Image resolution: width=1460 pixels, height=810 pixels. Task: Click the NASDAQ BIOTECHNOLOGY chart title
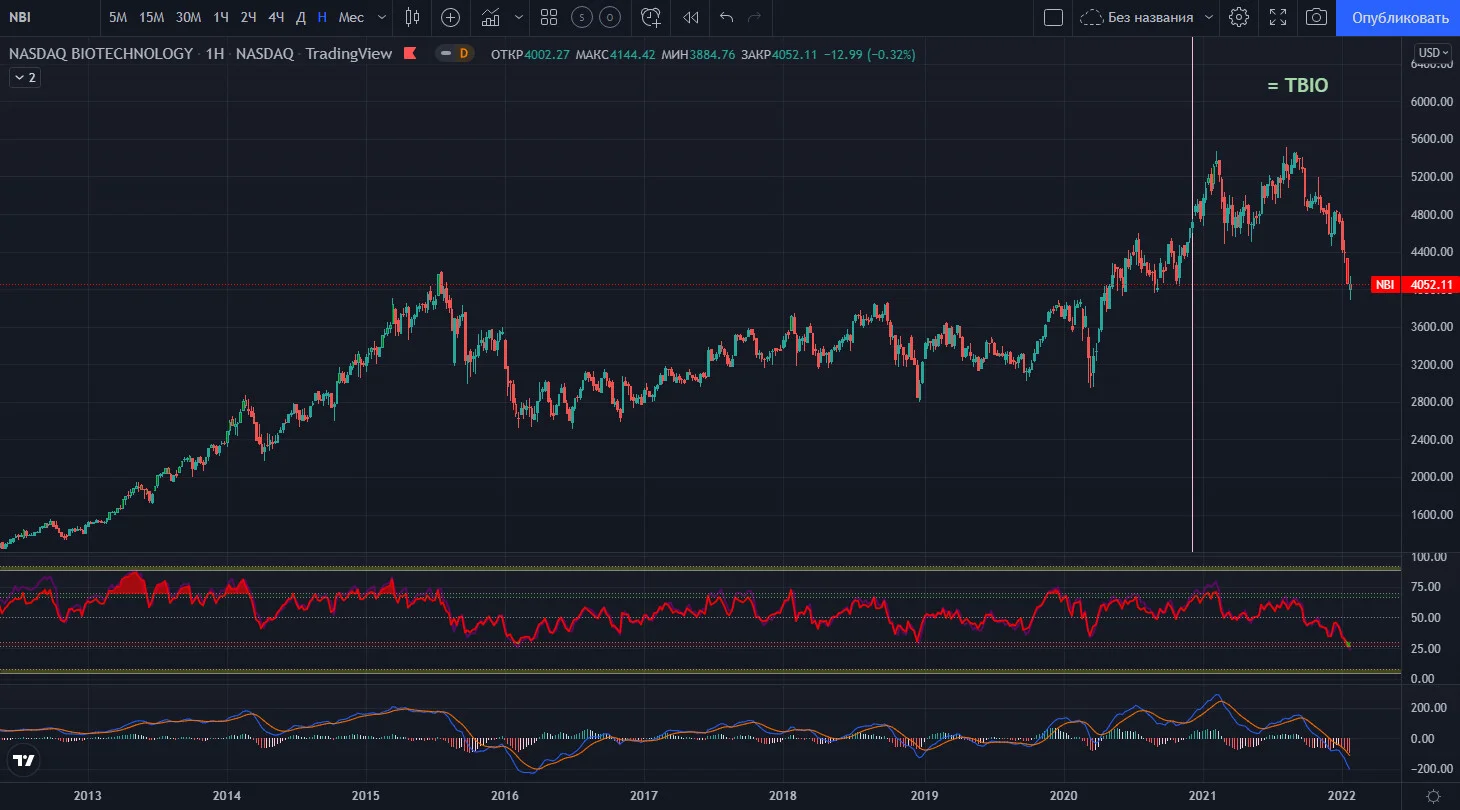(x=101, y=54)
